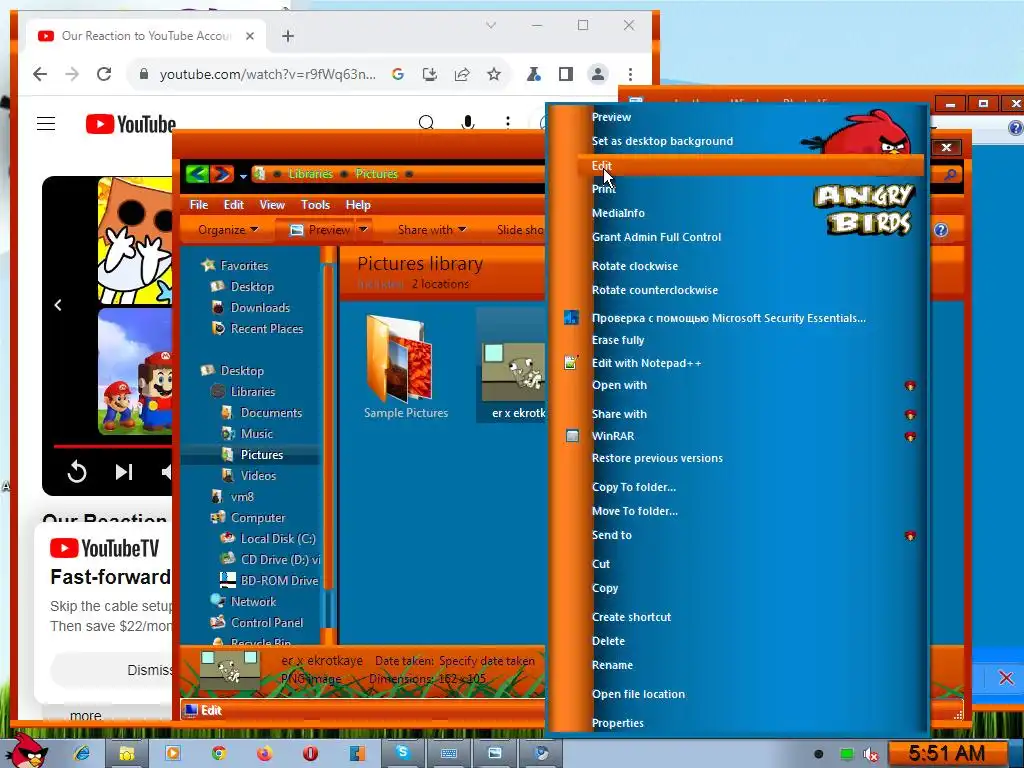Click Libraries in the breadcrumb bar
Viewport: 1024px width, 768px height.
[310, 174]
